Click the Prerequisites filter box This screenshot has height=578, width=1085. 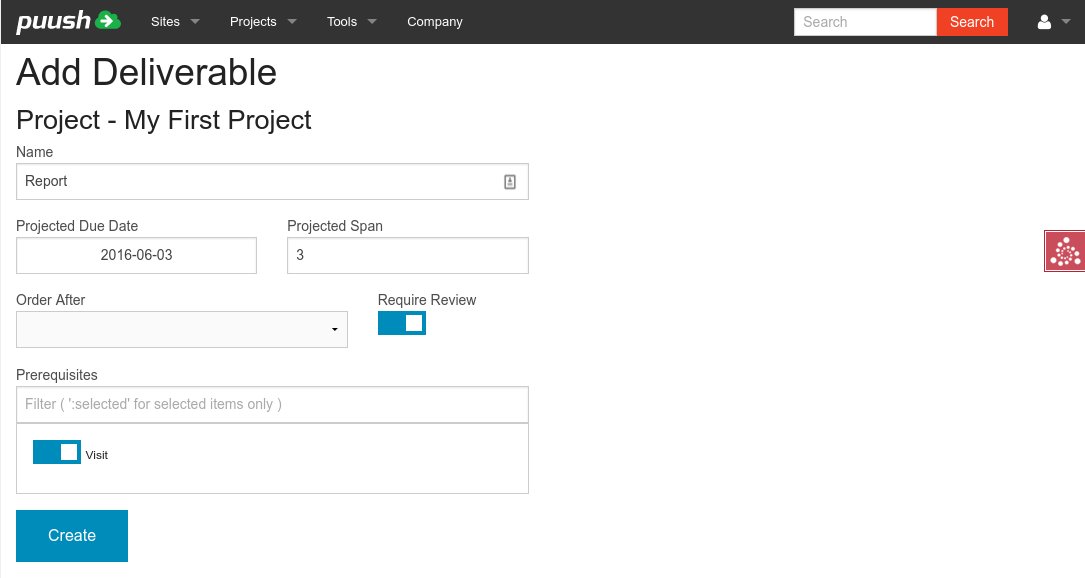[x=272, y=404]
